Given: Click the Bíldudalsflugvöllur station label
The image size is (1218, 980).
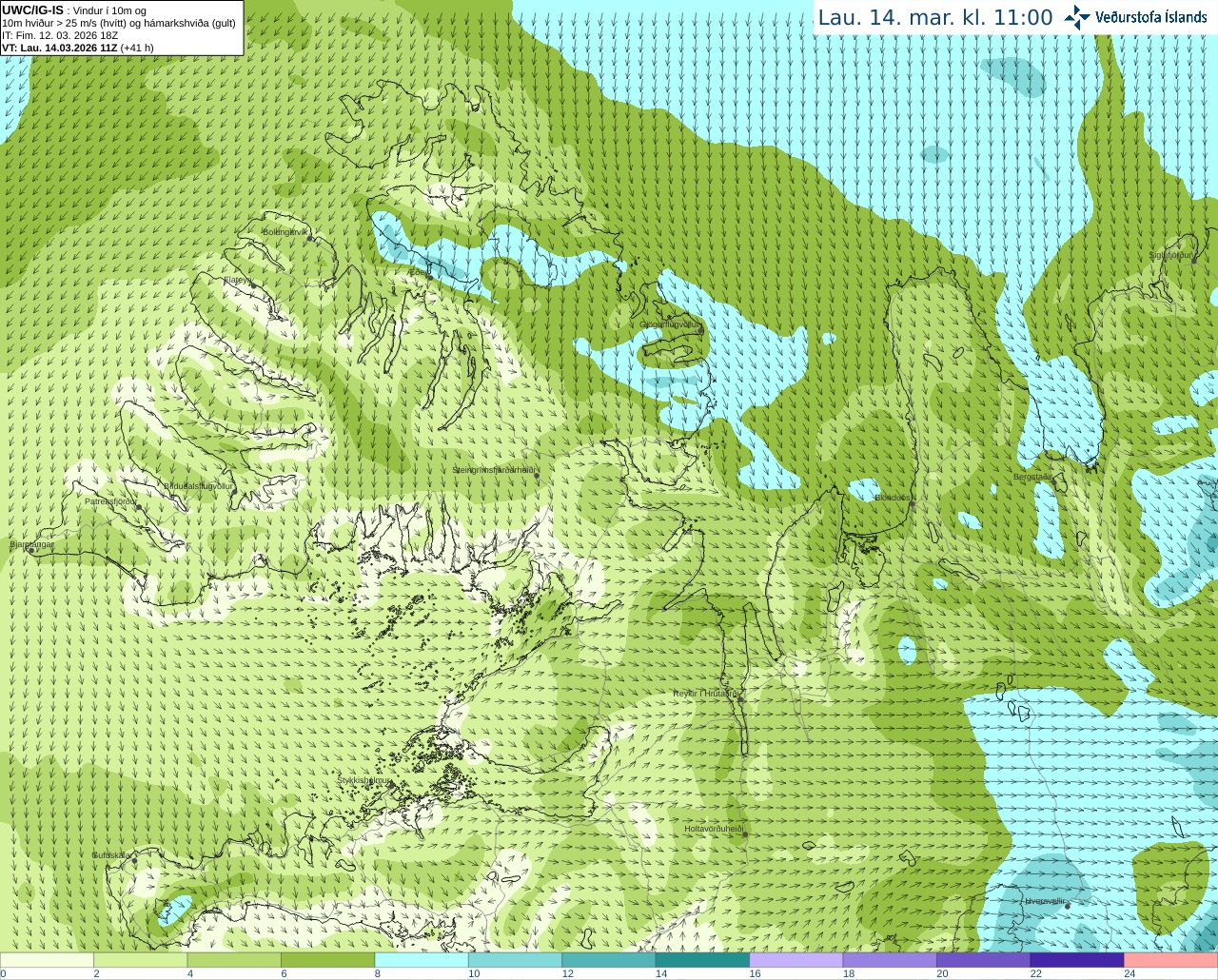Looking at the screenshot, I should click(199, 485).
